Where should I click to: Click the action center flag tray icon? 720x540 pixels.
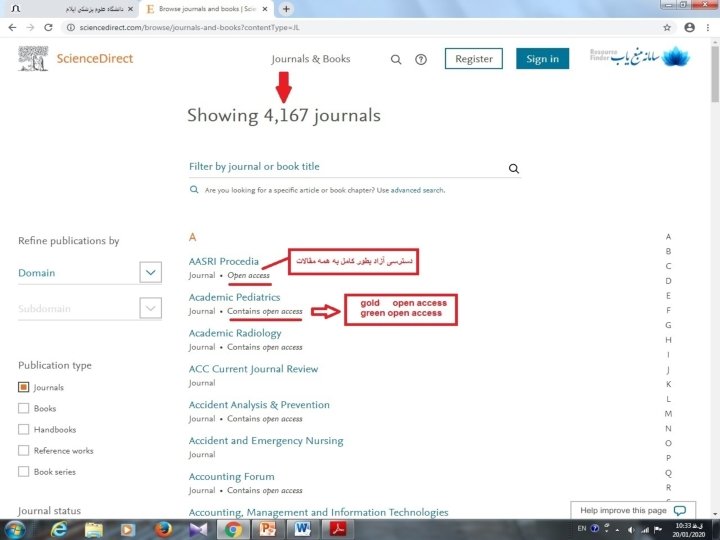tap(658, 530)
